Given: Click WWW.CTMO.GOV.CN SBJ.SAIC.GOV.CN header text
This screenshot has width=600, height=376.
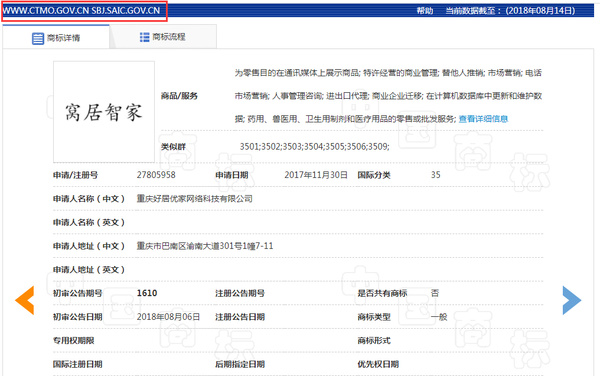Looking at the screenshot, I should 81,10.
